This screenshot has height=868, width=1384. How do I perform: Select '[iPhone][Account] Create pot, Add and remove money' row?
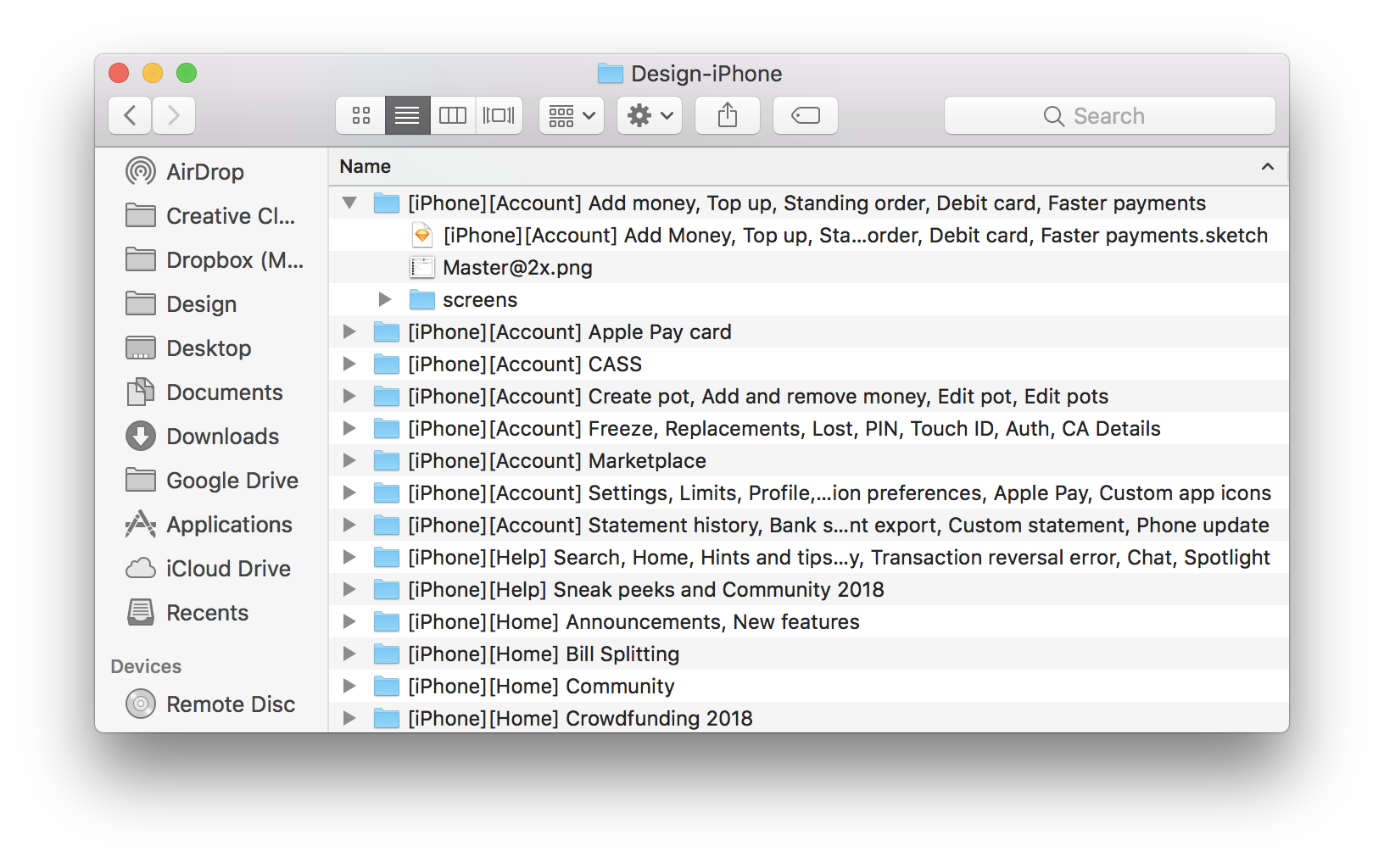[809, 396]
